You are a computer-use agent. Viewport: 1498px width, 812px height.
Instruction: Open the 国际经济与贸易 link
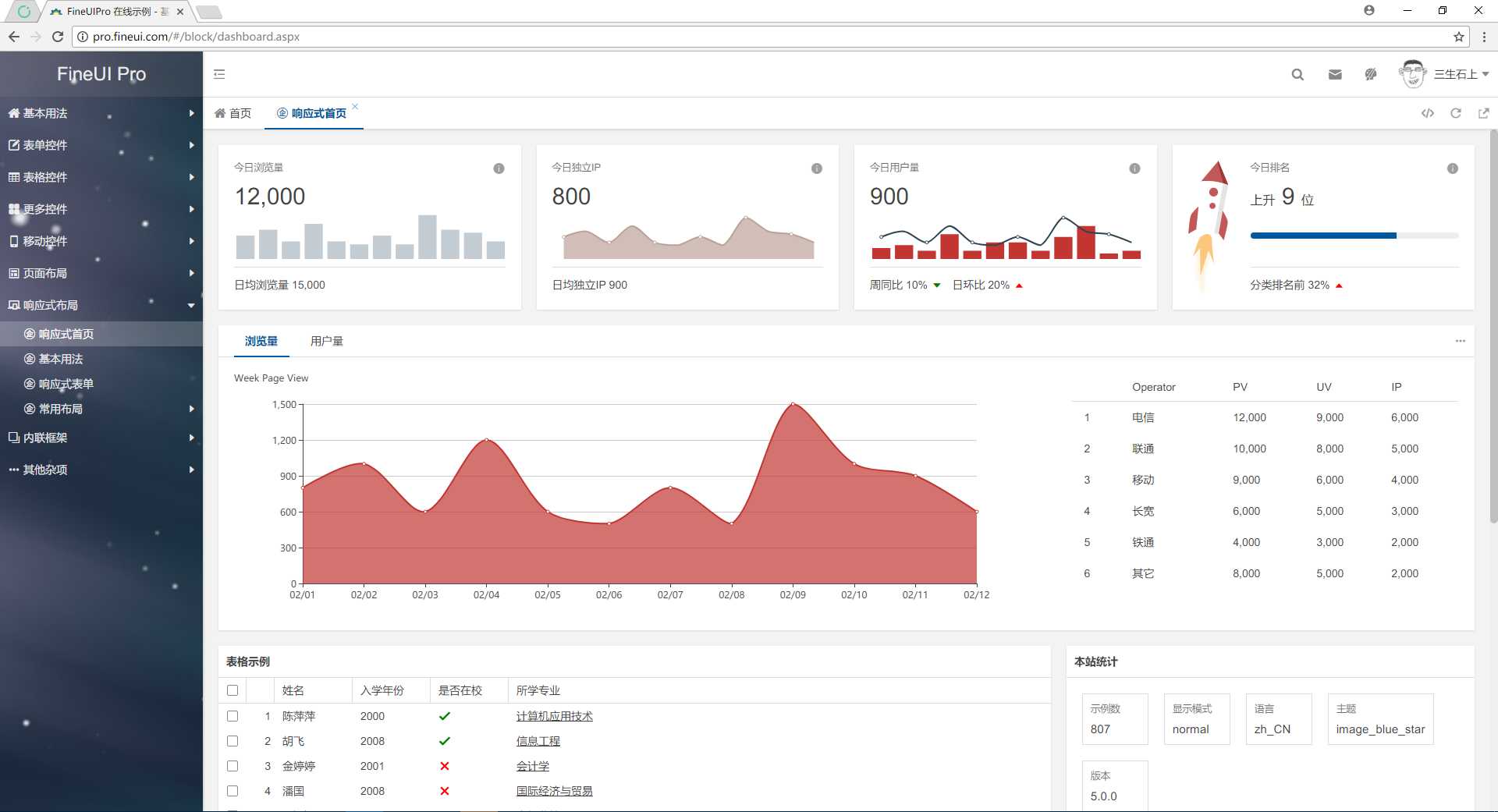[x=555, y=791]
